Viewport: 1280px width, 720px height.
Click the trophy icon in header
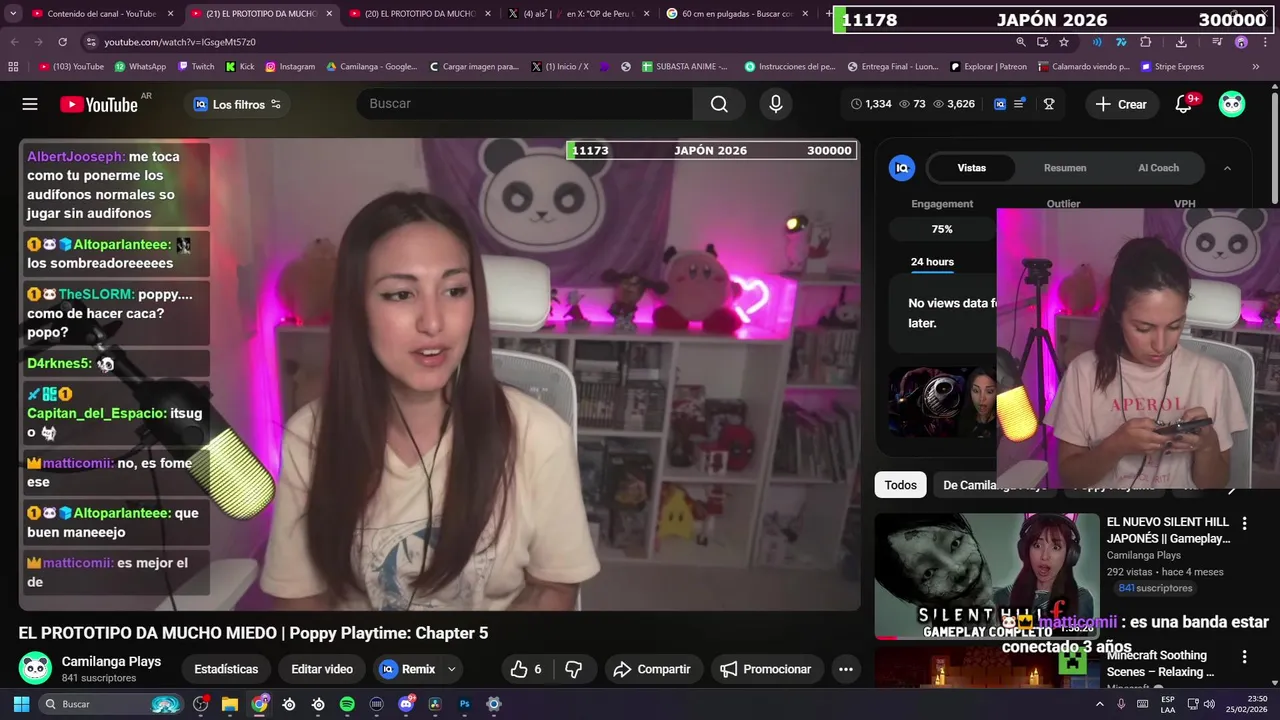[1049, 104]
